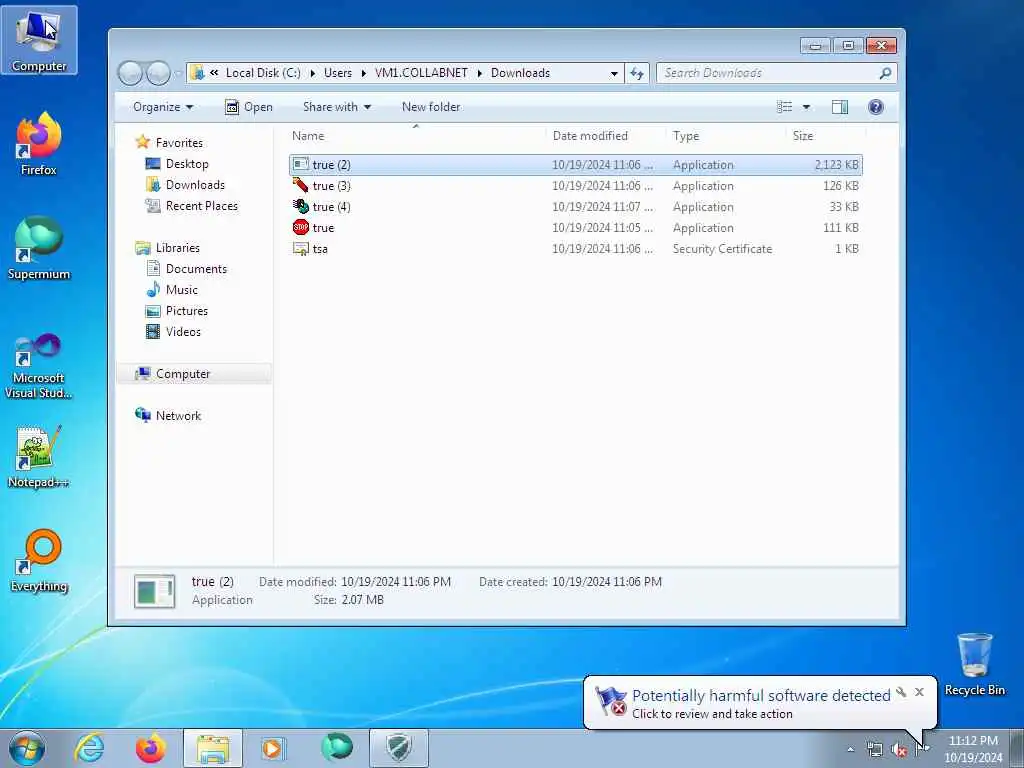Screen dimensions: 1024x768
Task: Open Firefox from the taskbar
Action: tap(150, 748)
